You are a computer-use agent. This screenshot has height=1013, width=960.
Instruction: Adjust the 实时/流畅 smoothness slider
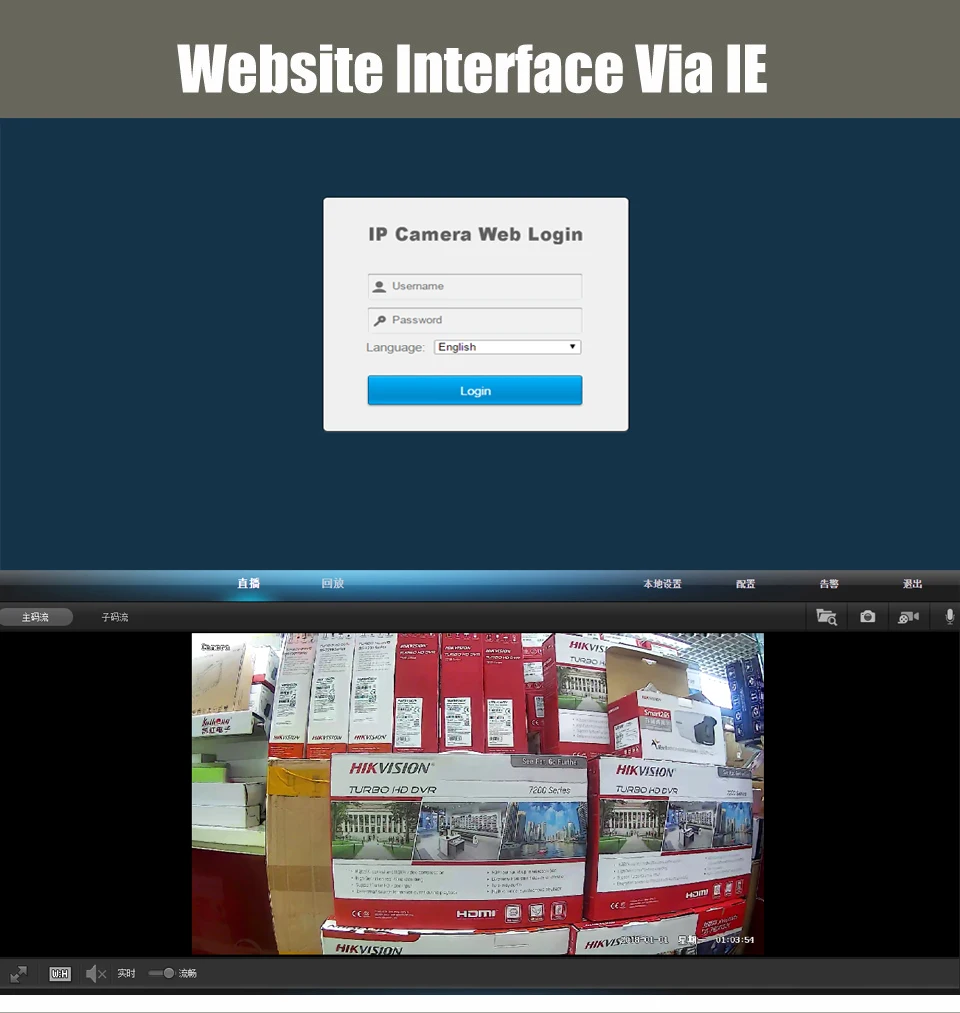(x=162, y=973)
